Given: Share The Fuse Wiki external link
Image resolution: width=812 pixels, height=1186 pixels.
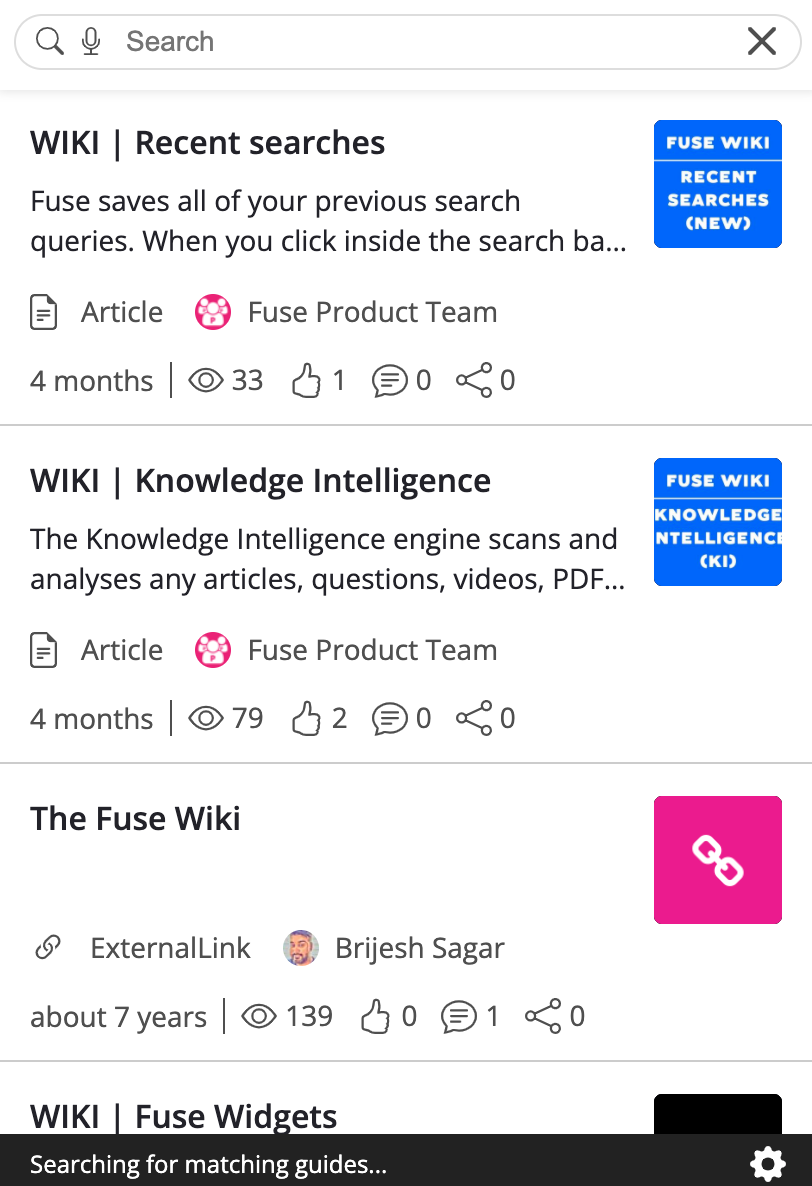Looking at the screenshot, I should tap(543, 1016).
